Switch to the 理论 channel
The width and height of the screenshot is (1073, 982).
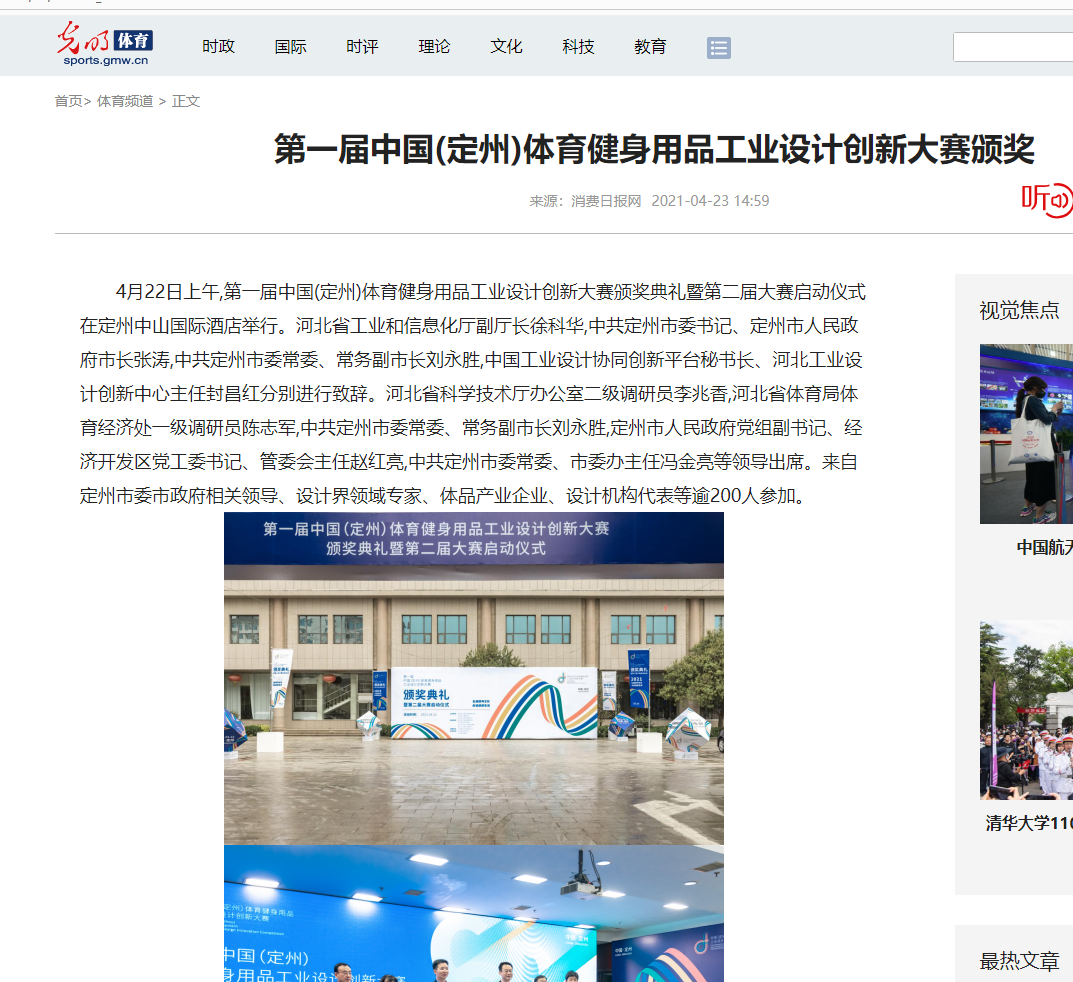(x=434, y=46)
